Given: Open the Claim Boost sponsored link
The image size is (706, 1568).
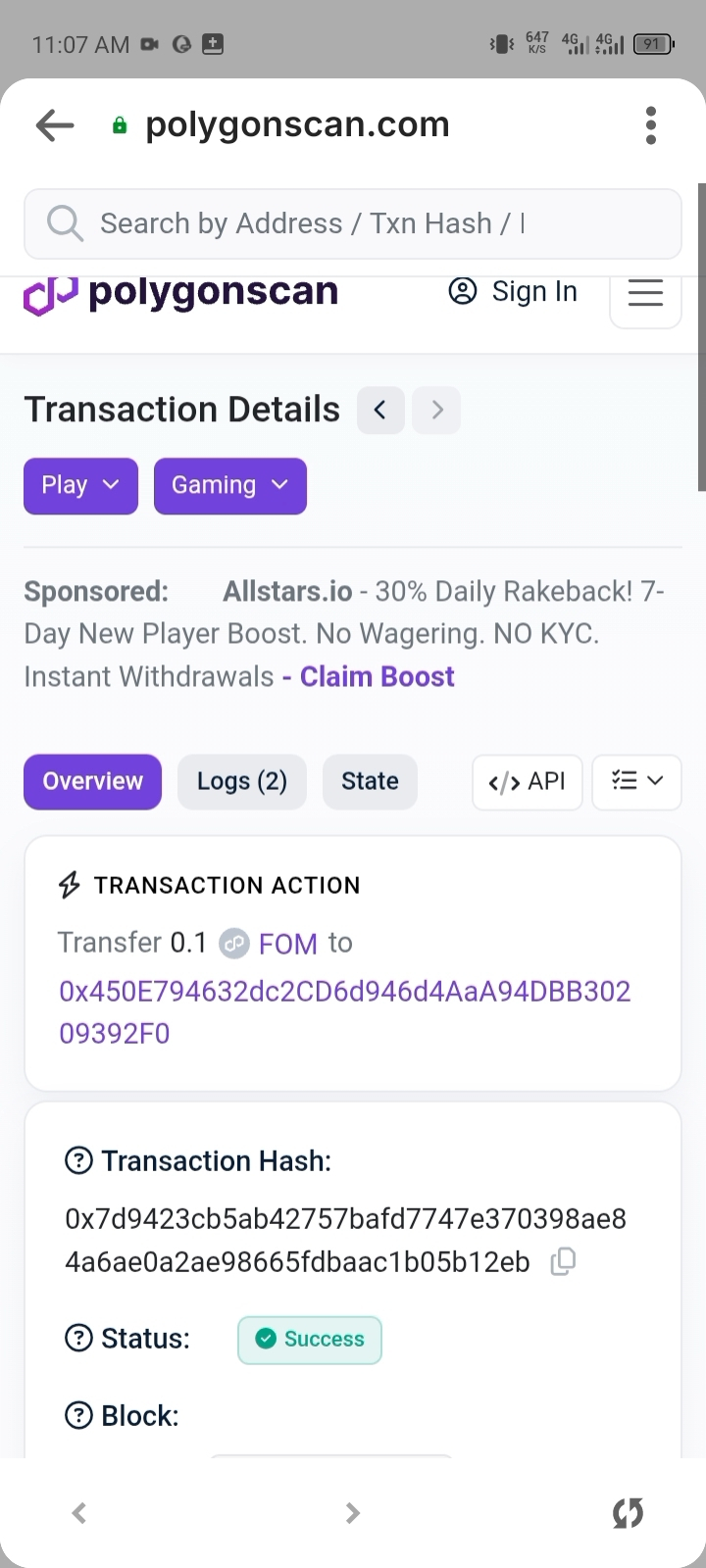Looking at the screenshot, I should tap(378, 677).
